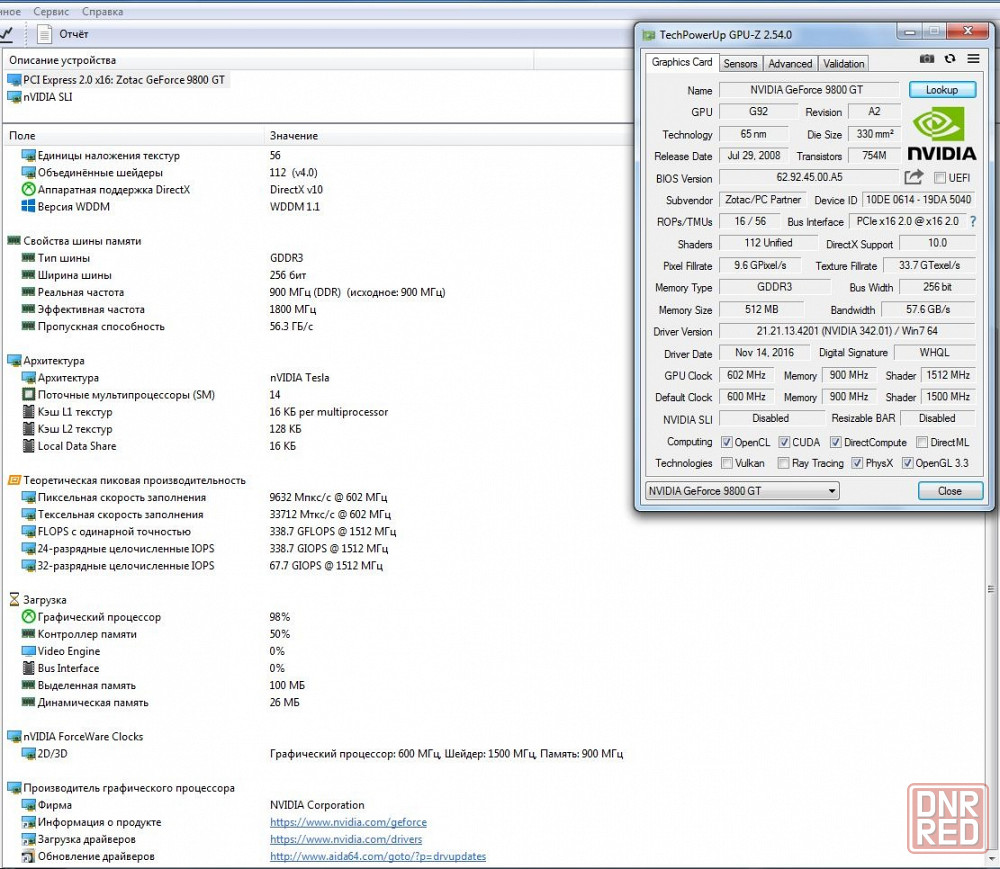This screenshot has height=869, width=1000.
Task: Click the icon beside Графический процессор load row
Action: 28,617
